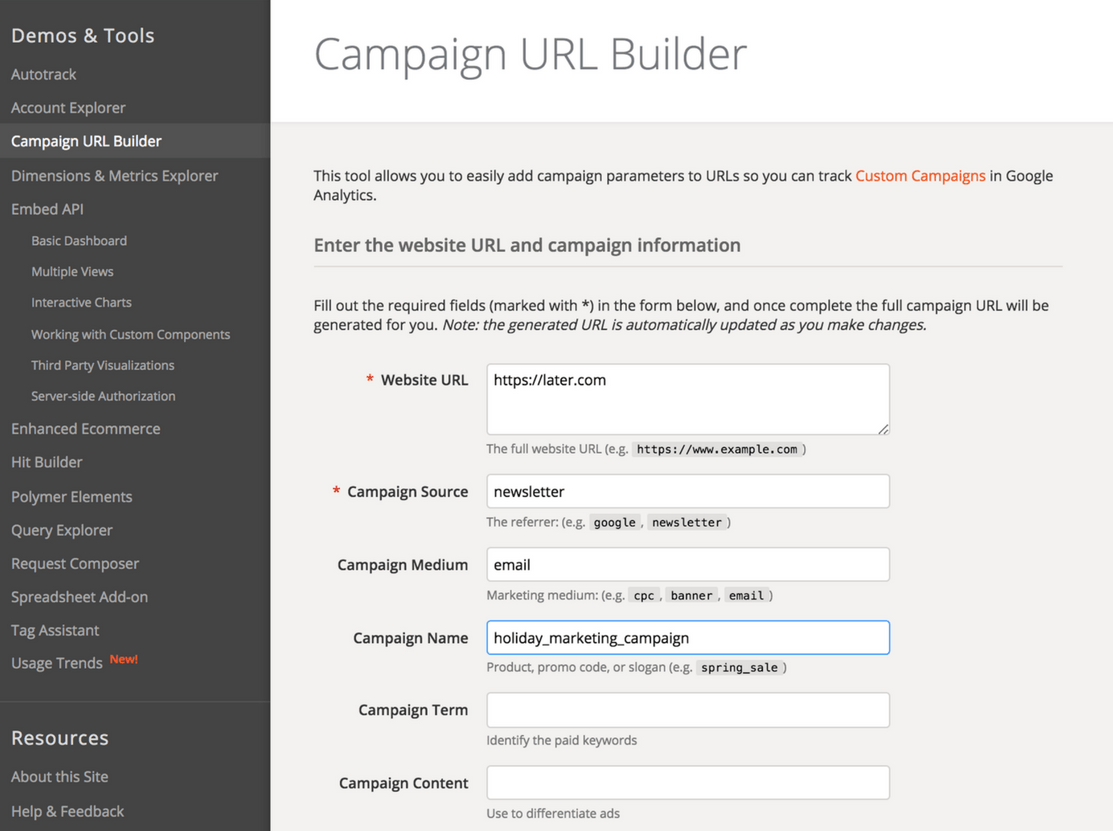This screenshot has height=831, width=1113.
Task: Click the 'Resources' sidebar heading
Action: pos(60,738)
